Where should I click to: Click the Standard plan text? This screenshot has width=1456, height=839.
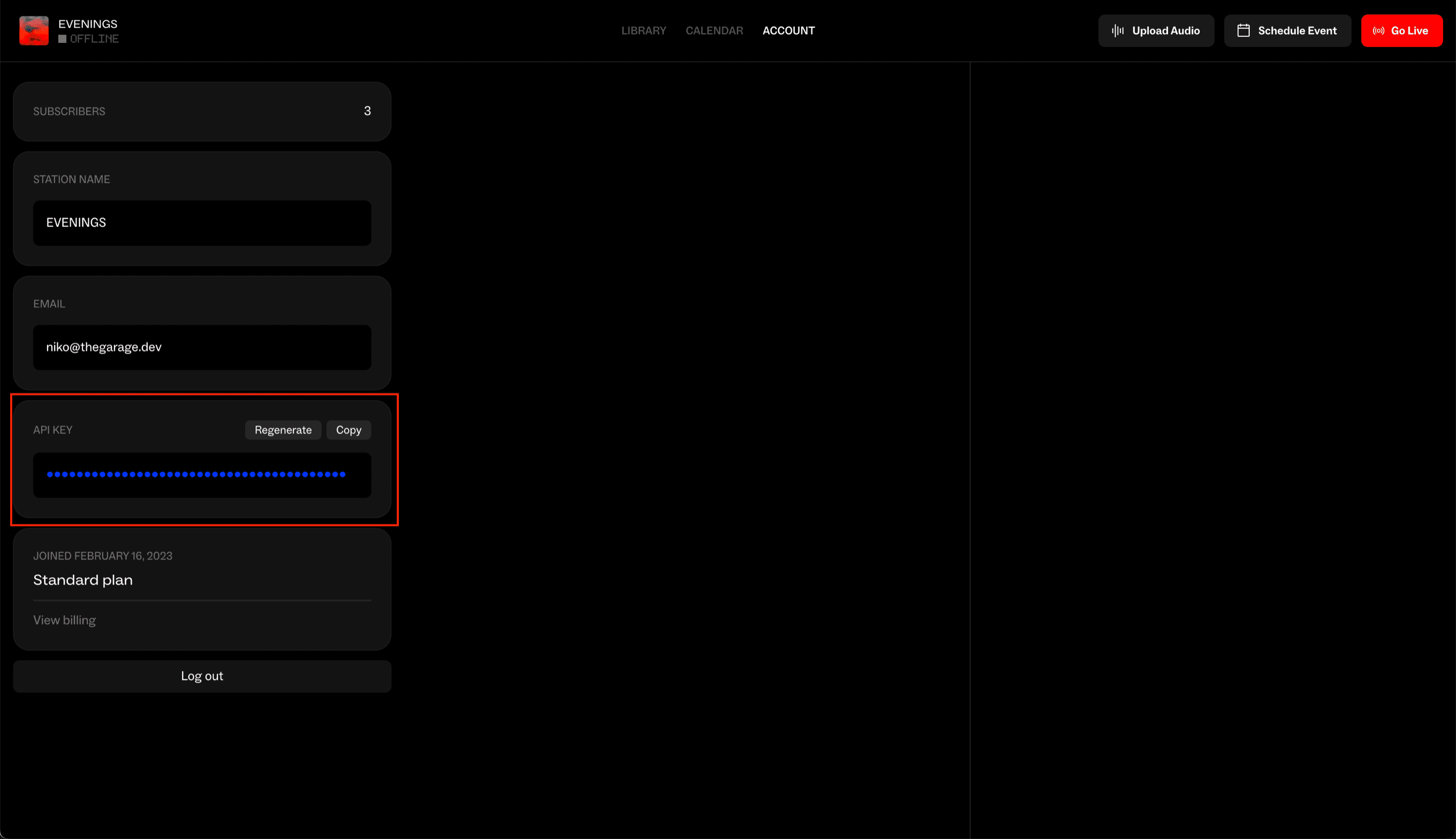coord(83,579)
